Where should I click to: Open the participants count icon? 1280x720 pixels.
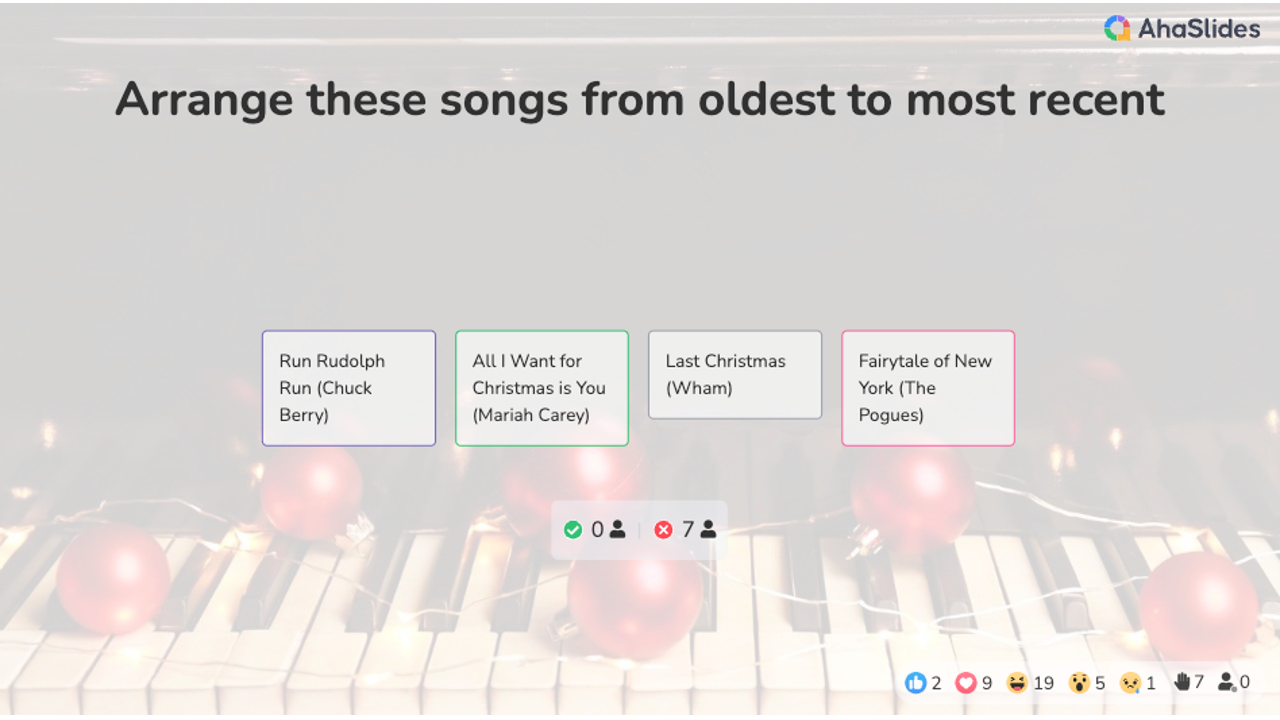pos(1226,683)
